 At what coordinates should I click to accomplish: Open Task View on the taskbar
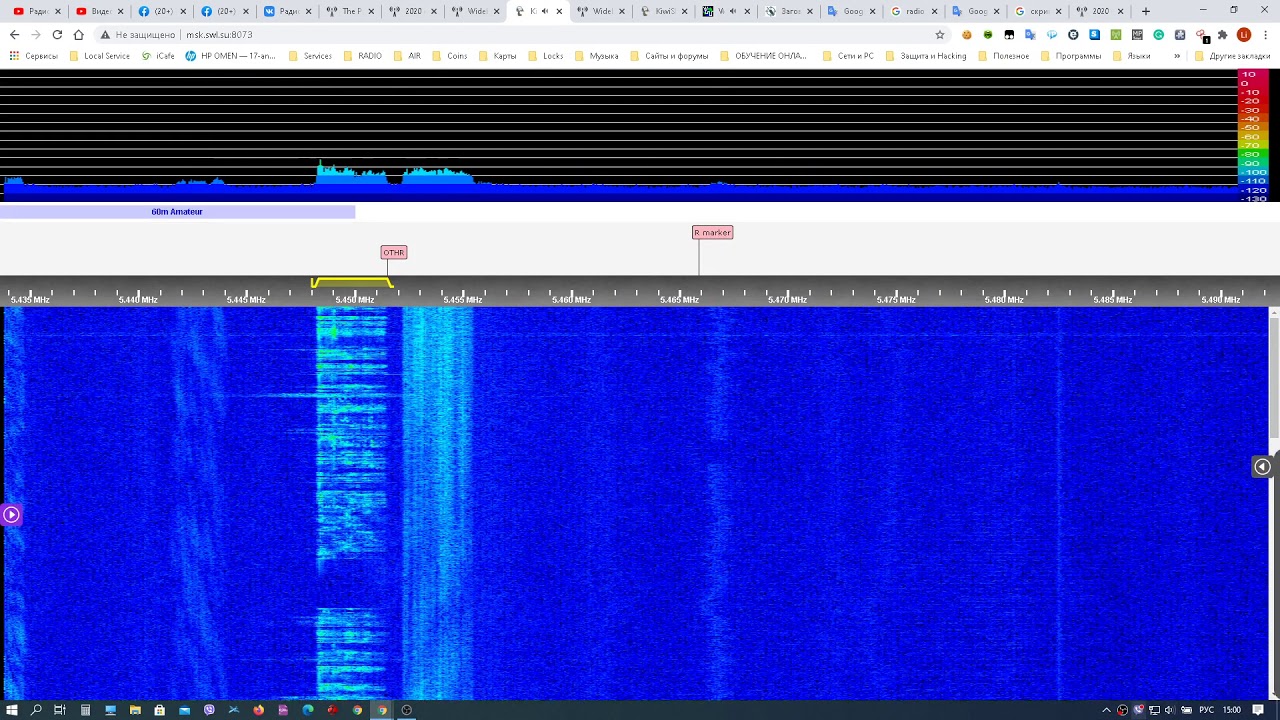point(60,710)
